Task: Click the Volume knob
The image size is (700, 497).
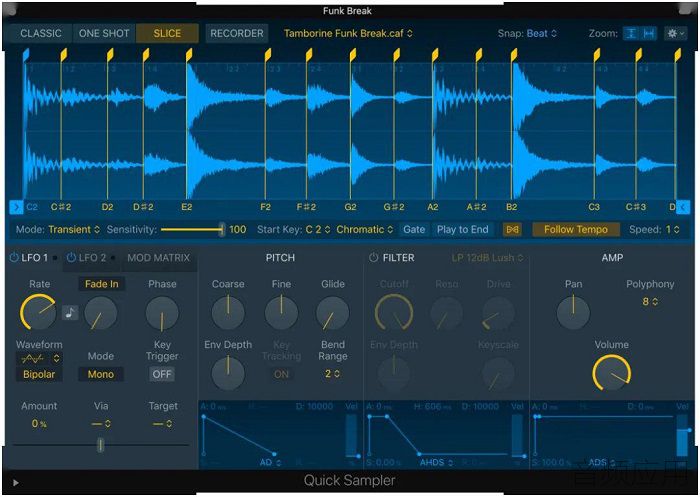Action: (x=612, y=373)
